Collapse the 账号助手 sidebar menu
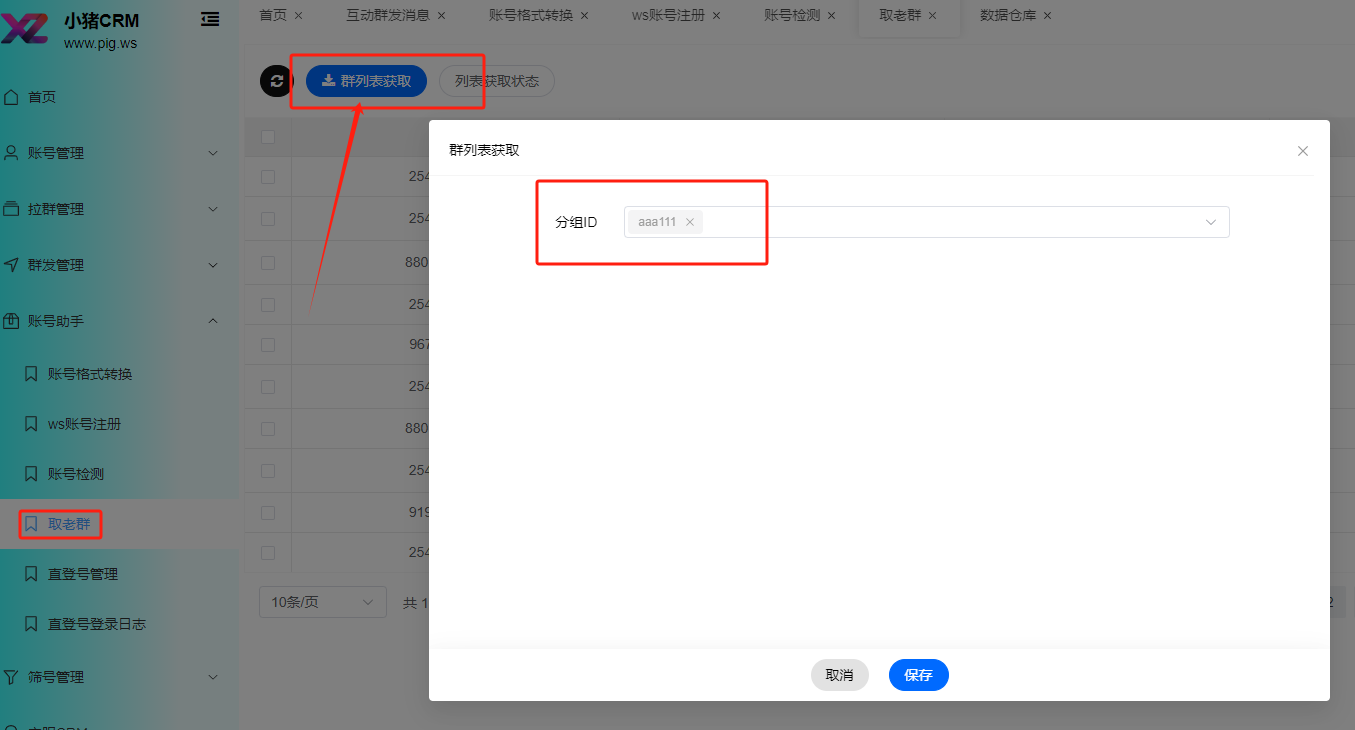The image size is (1355, 730). pos(213,321)
